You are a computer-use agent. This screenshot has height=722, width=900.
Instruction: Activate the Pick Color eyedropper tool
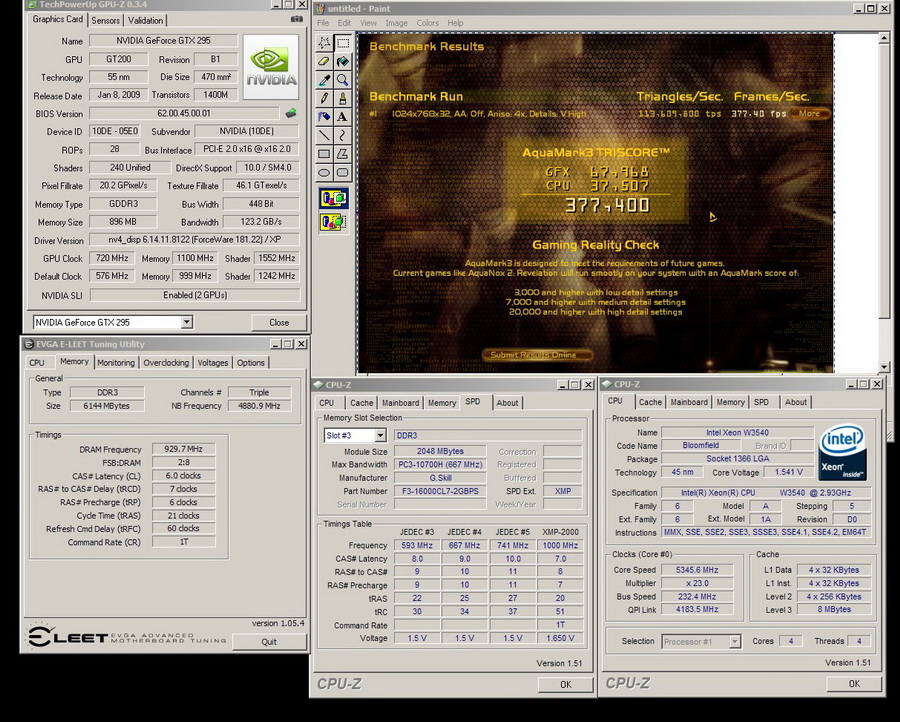click(324, 80)
